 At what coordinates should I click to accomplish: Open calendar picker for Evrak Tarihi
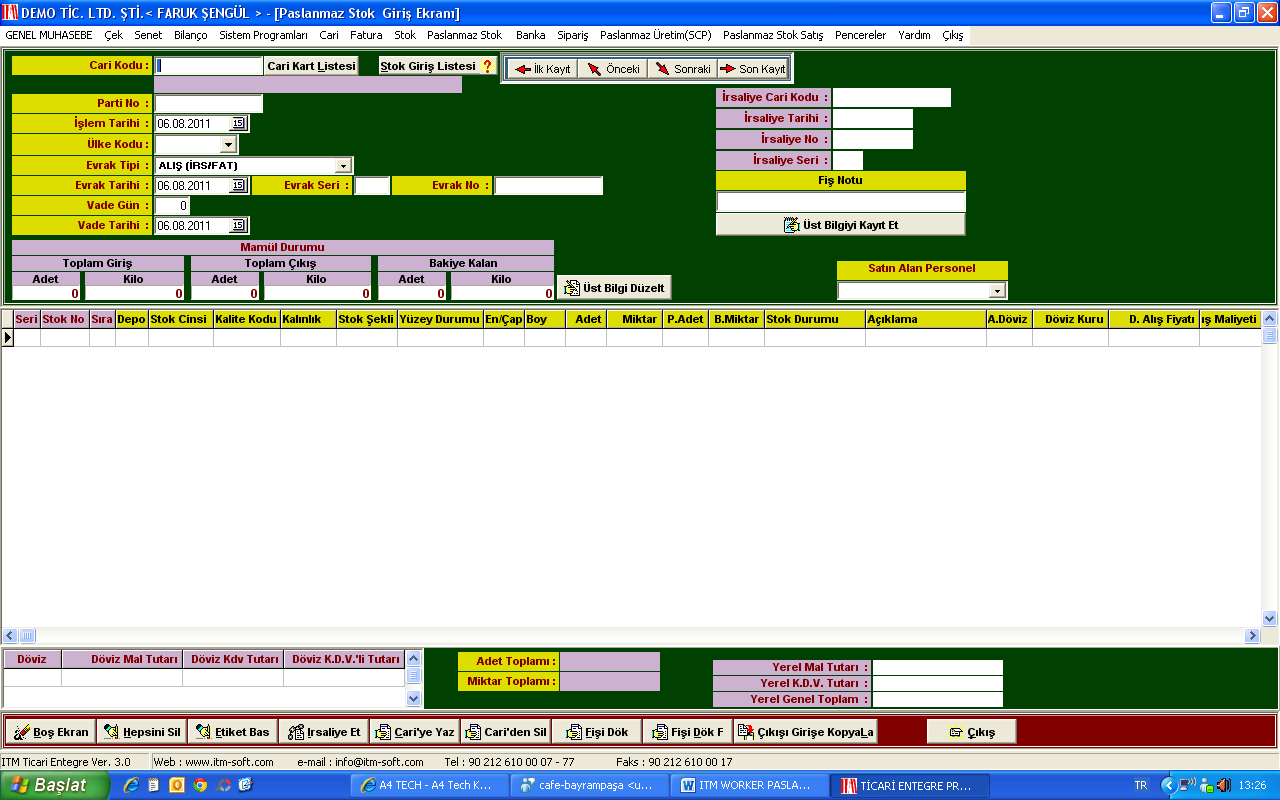click(x=238, y=186)
